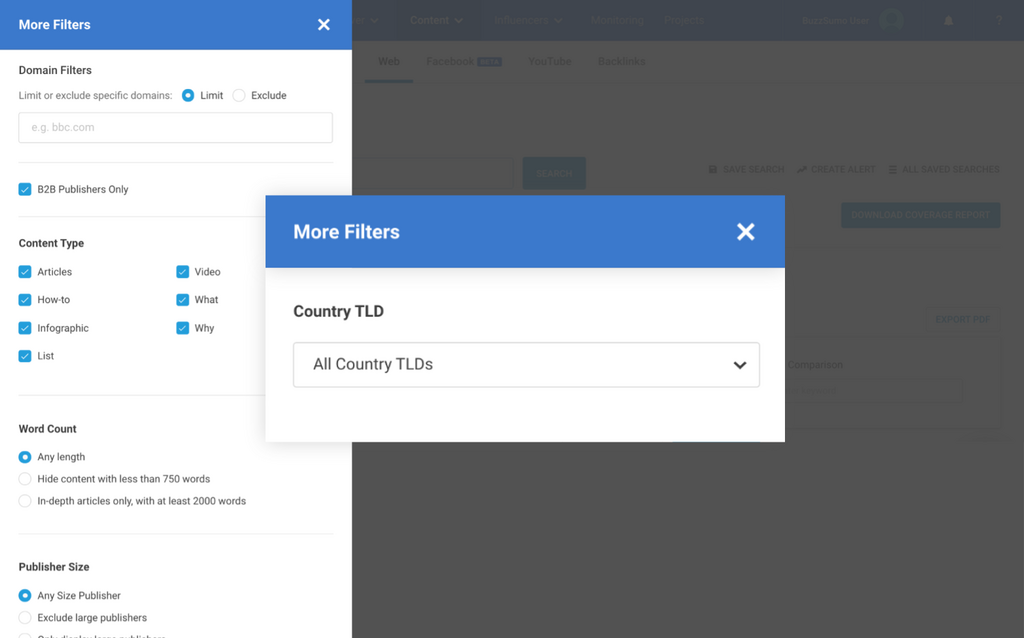Viewport: 1024px width, 638px height.
Task: Click the All Saved Searches list icon
Action: point(893,170)
